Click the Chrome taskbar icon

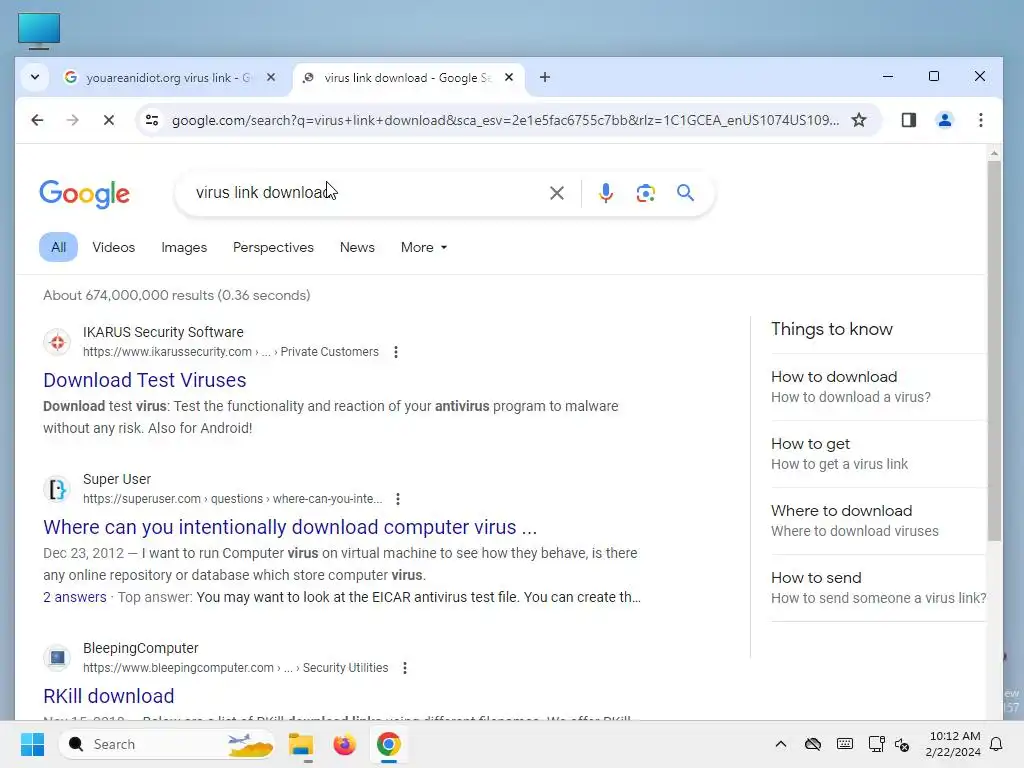388,744
